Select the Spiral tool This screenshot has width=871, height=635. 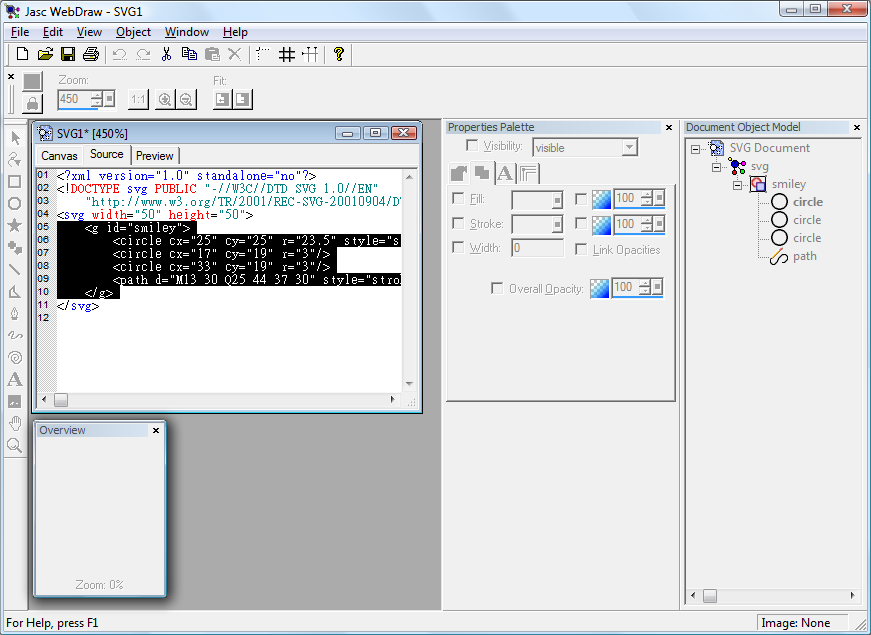(15, 357)
